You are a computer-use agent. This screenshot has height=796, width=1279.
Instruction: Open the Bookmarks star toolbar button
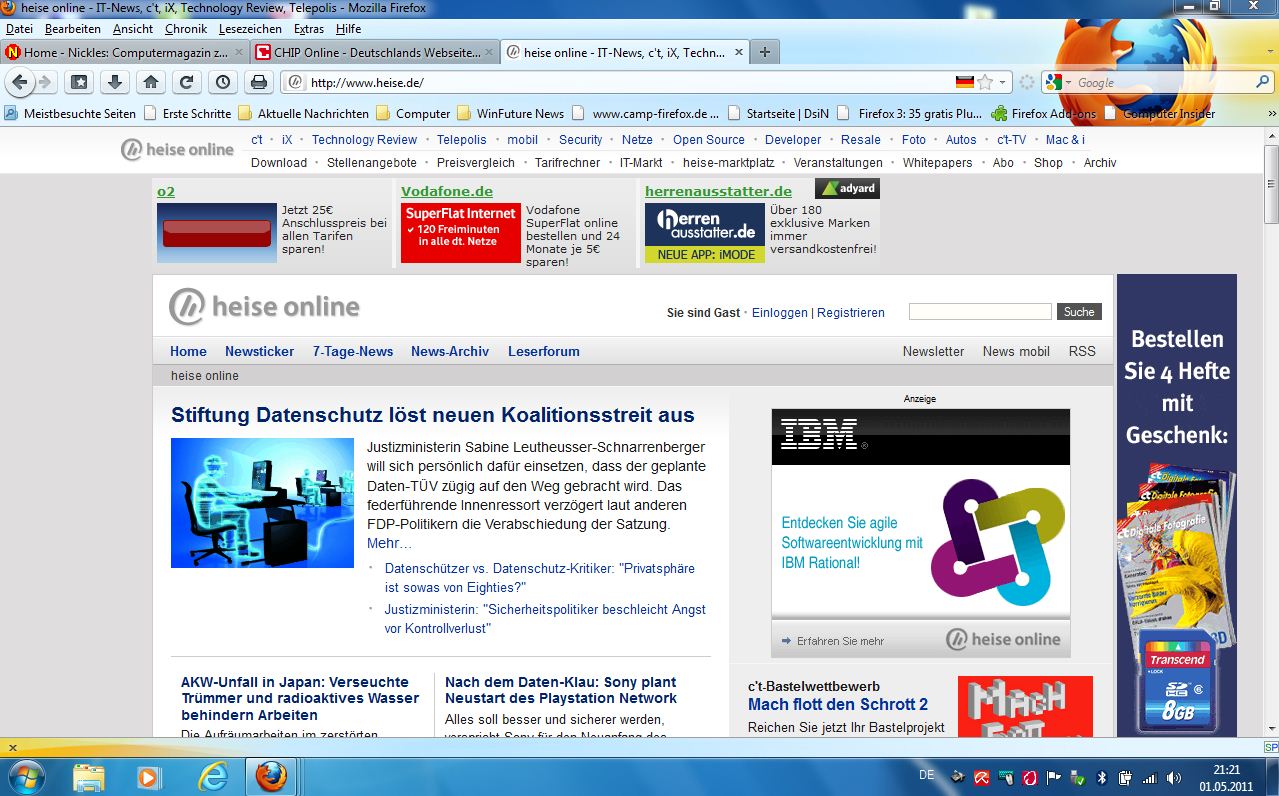80,82
